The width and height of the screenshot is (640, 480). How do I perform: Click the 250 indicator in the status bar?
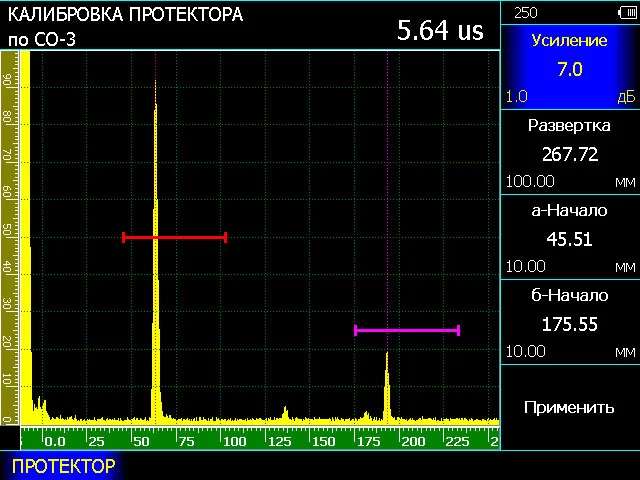point(525,11)
